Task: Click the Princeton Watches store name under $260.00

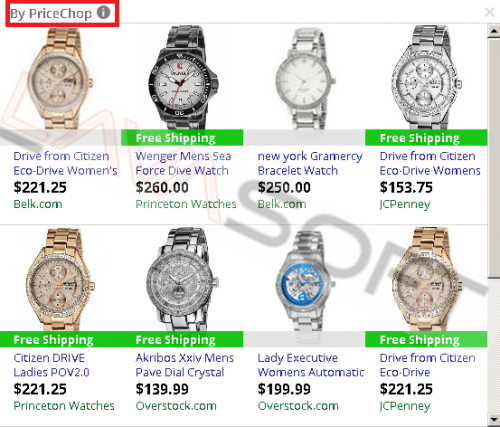Action: pos(186,204)
